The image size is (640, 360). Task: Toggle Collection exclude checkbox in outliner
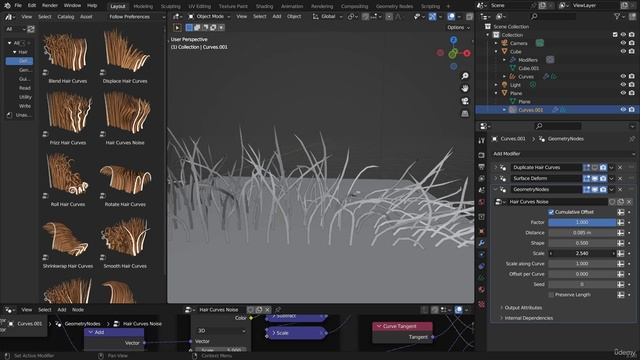pos(615,35)
